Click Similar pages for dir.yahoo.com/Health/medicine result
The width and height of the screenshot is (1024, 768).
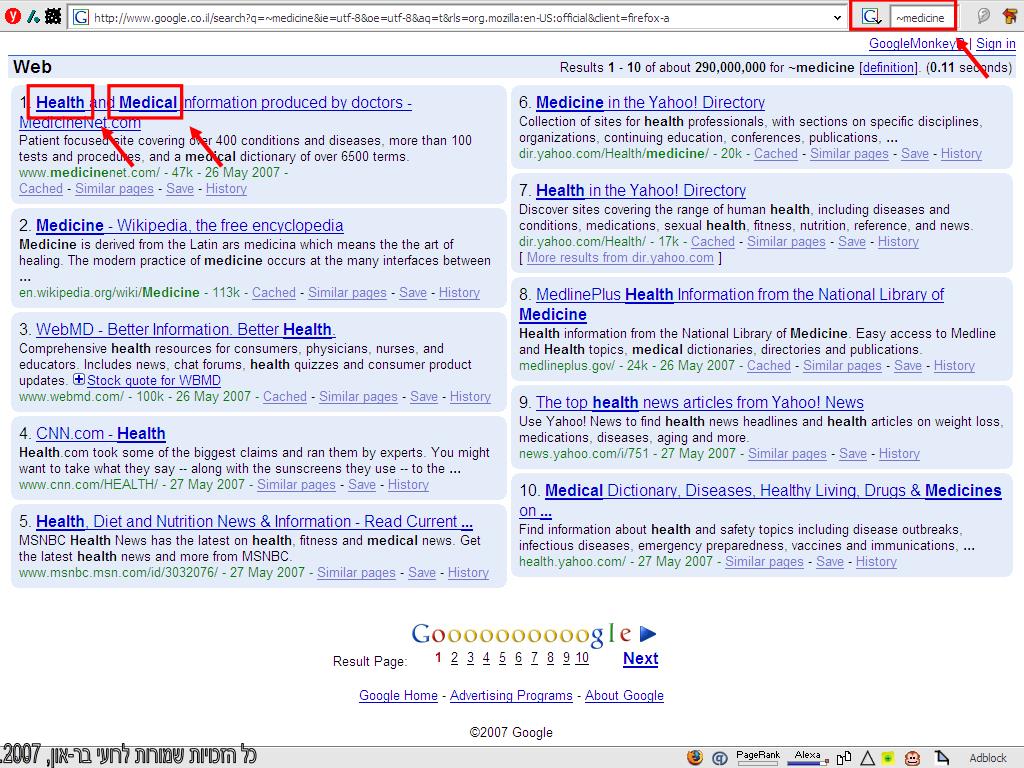(849, 153)
